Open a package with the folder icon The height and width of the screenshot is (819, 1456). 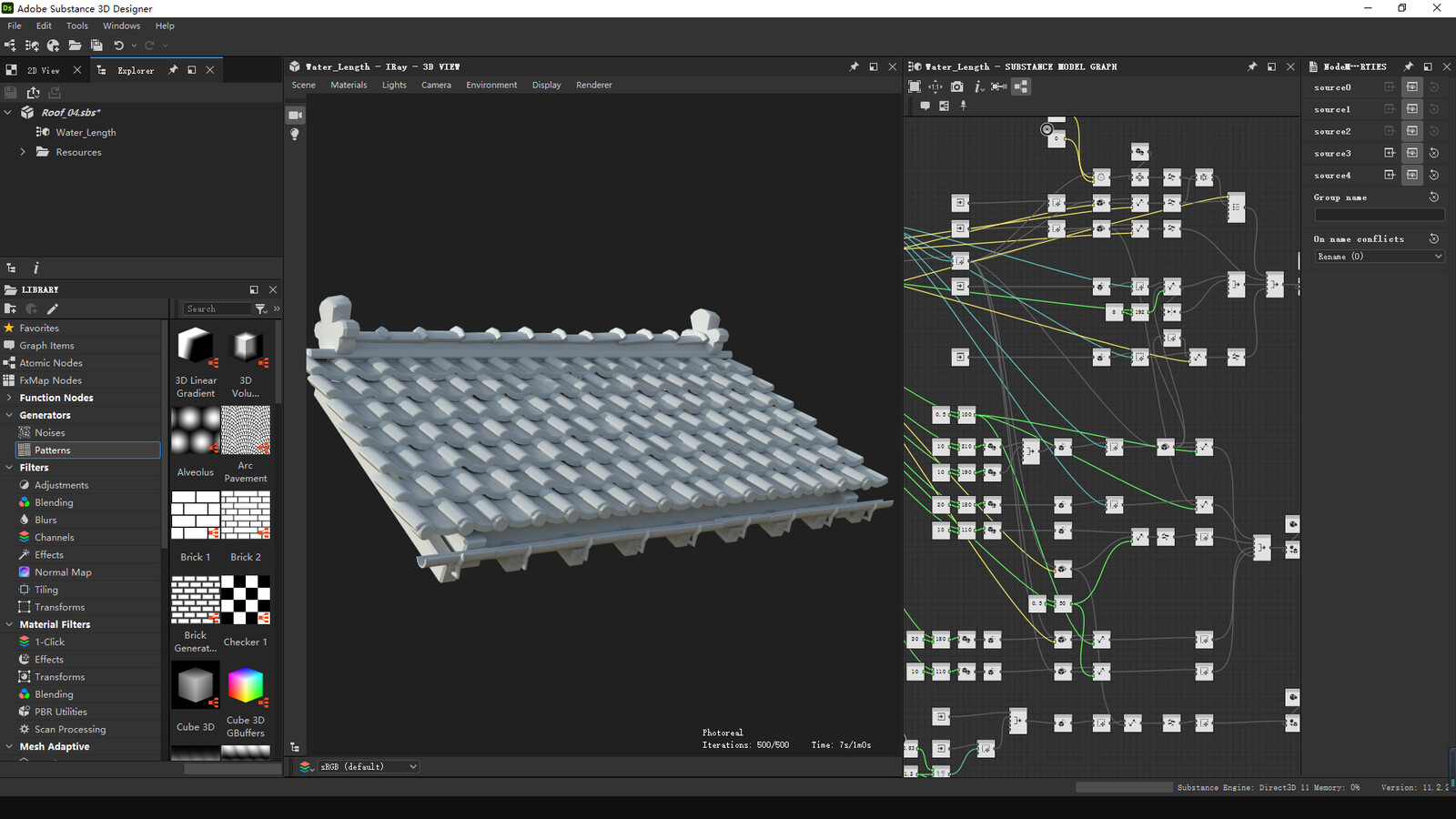tap(75, 45)
